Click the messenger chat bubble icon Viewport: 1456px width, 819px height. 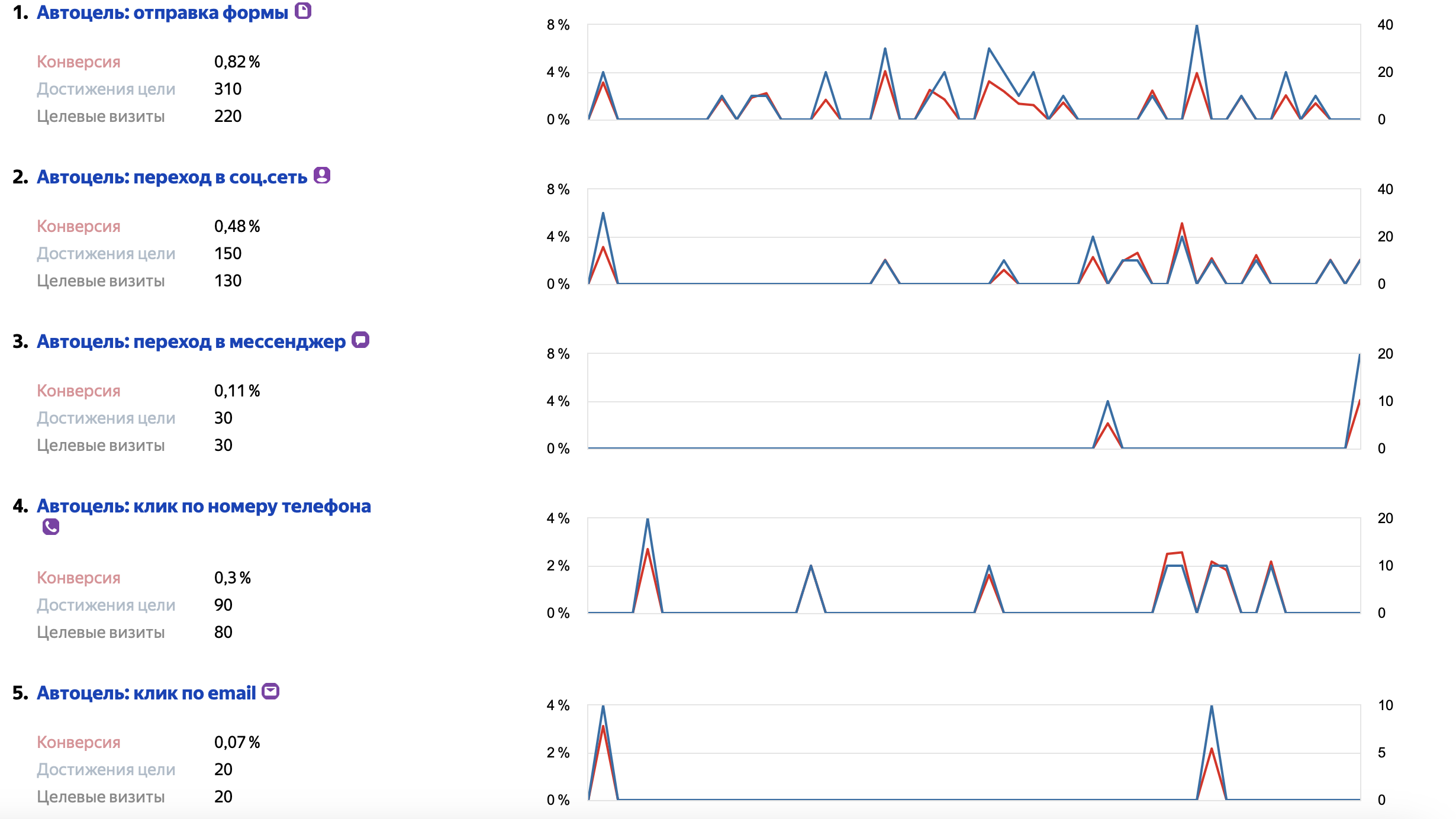point(360,340)
